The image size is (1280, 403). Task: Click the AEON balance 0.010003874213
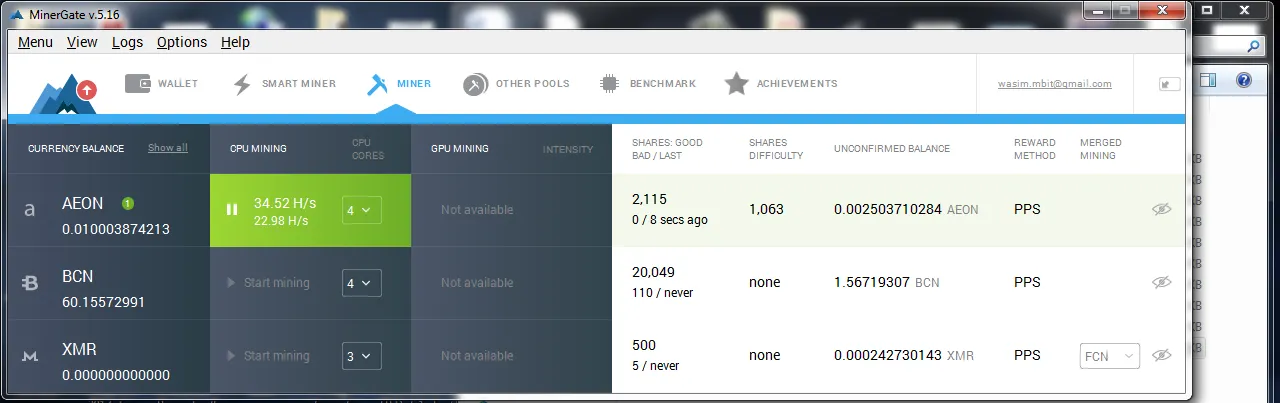(116, 229)
